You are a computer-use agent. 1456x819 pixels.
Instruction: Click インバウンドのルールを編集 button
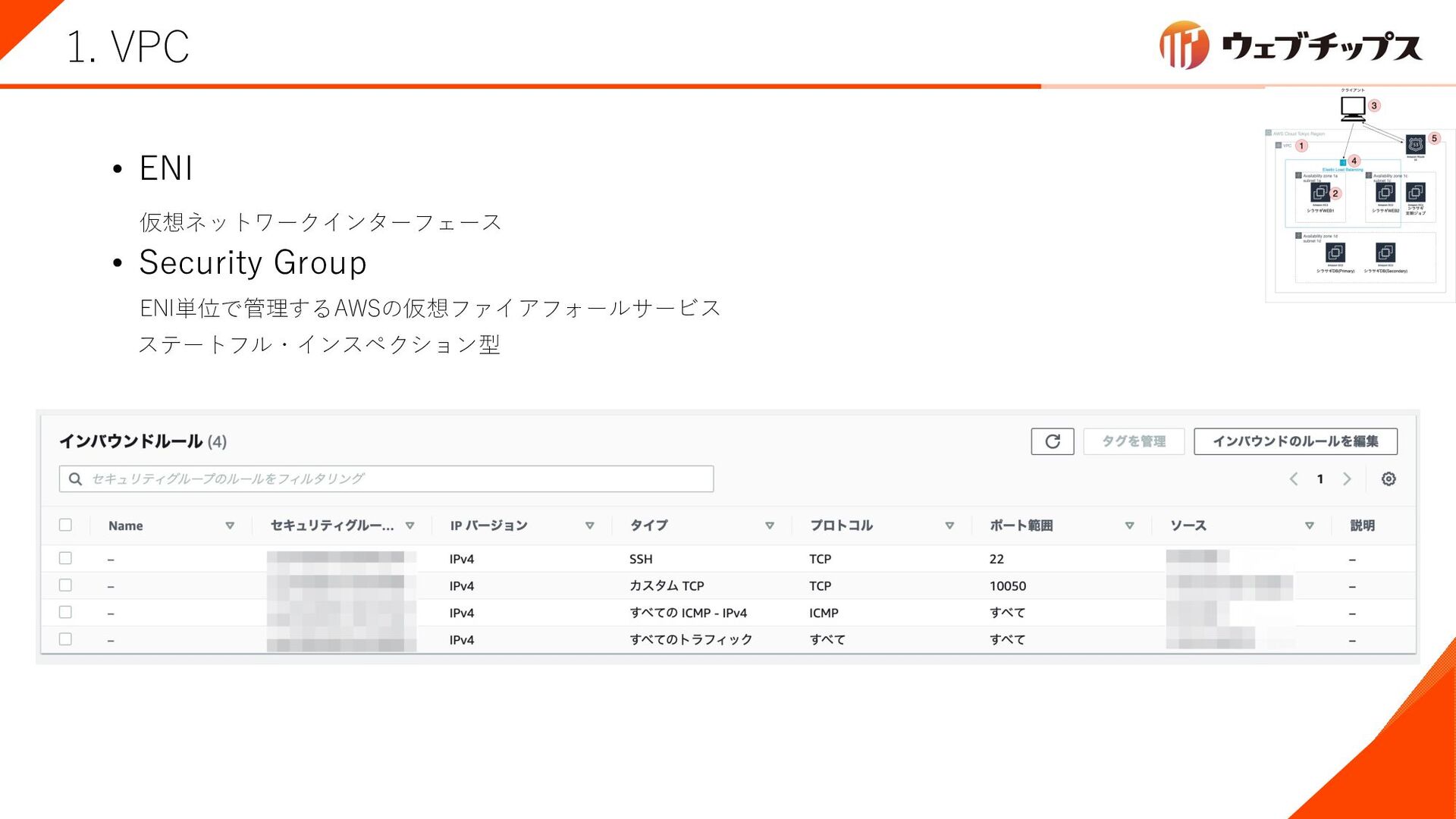[x=1295, y=441]
